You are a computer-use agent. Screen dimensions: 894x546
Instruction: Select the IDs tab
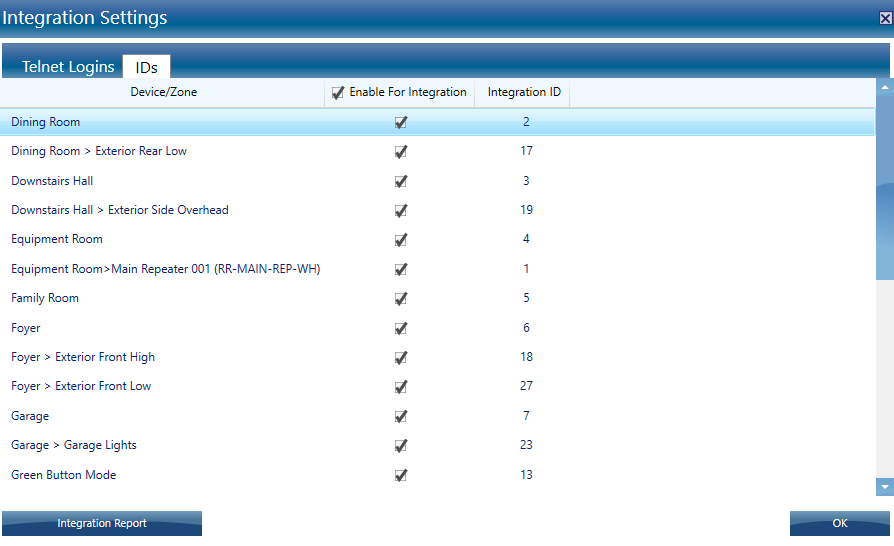coord(146,67)
